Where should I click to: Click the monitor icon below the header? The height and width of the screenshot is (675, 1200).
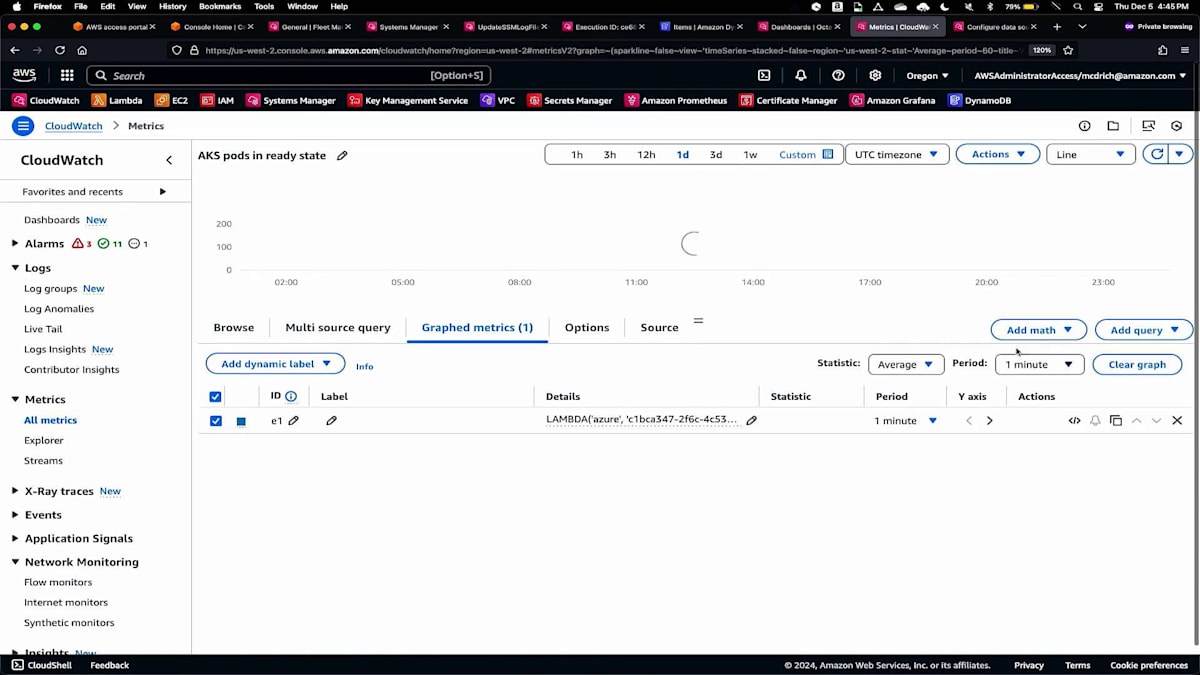pos(1148,126)
